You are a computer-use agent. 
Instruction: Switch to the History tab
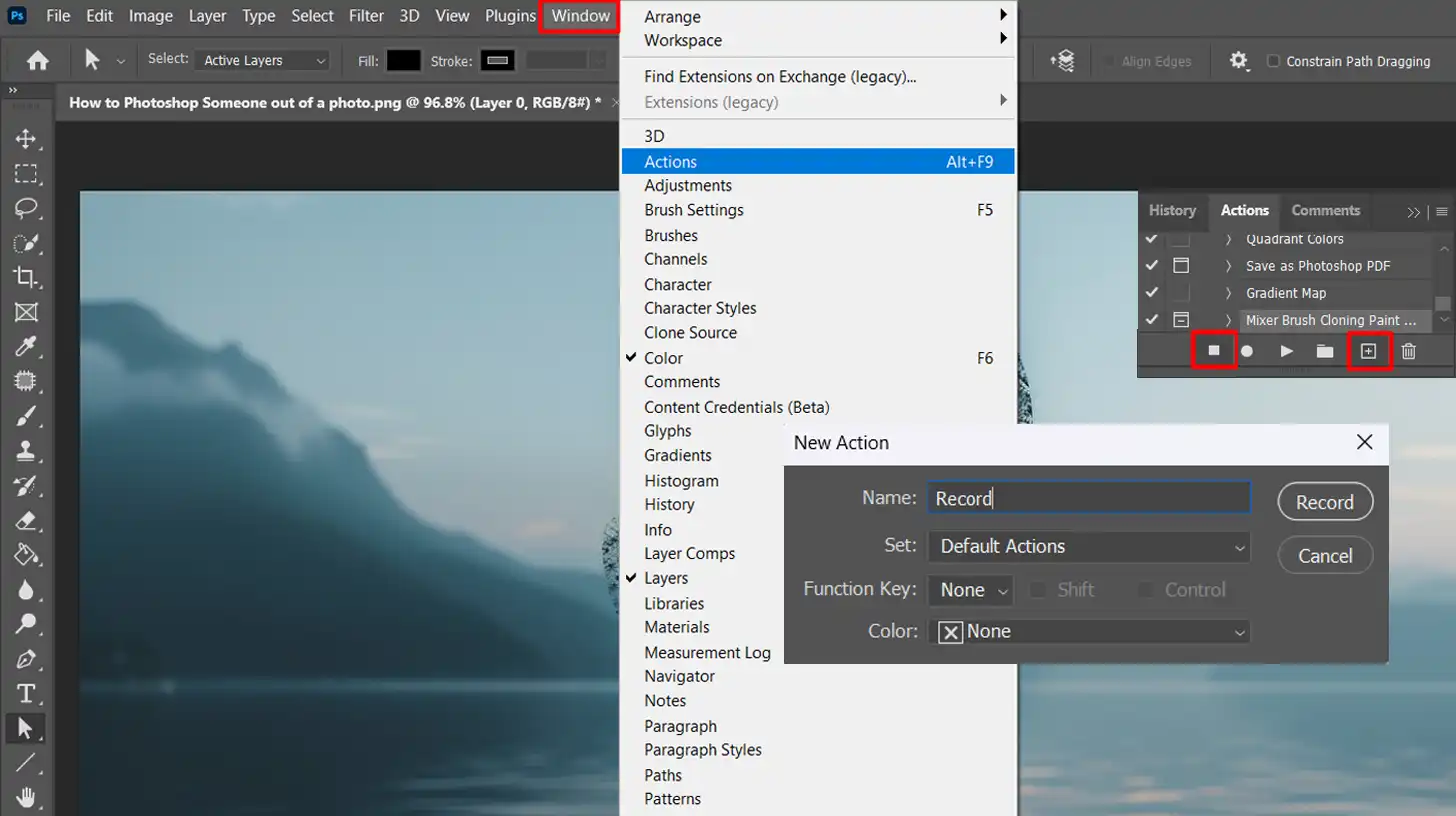point(1172,211)
